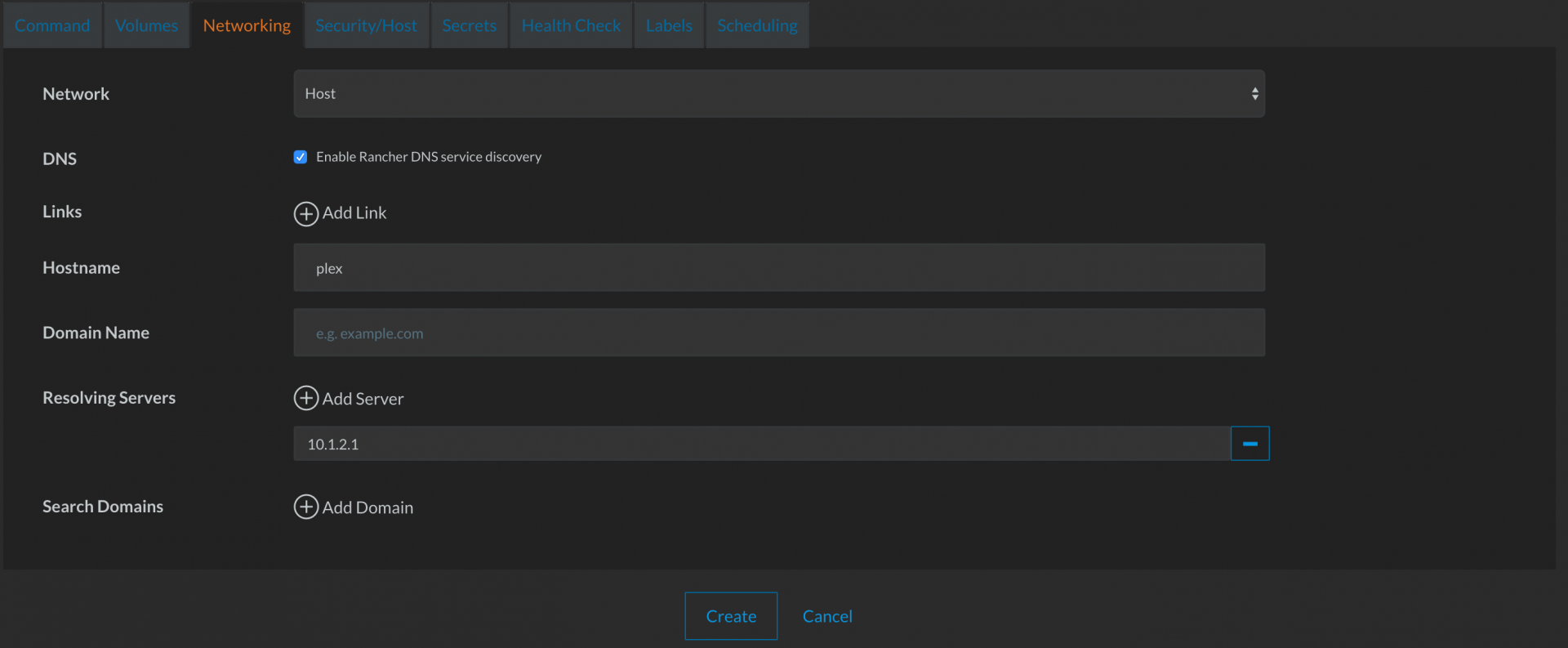Click the Links label
This screenshot has height=648, width=1568.
pos(62,212)
